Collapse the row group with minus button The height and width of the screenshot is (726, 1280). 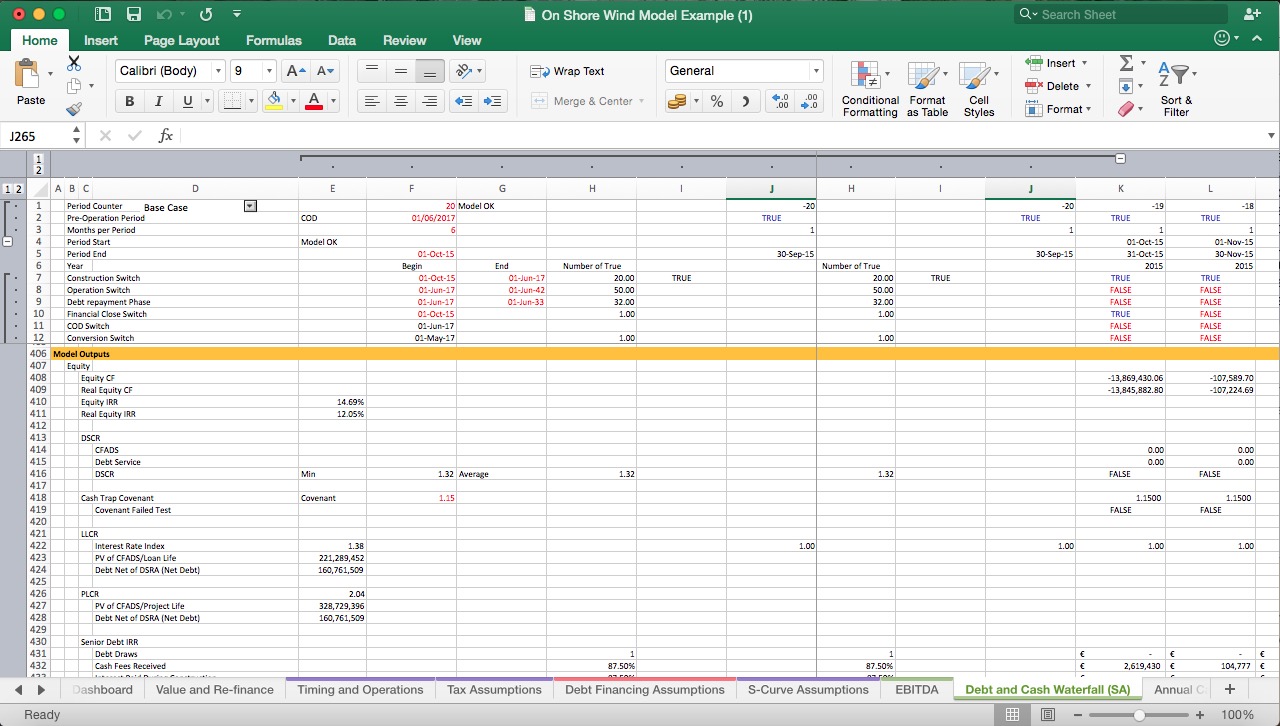[8, 242]
